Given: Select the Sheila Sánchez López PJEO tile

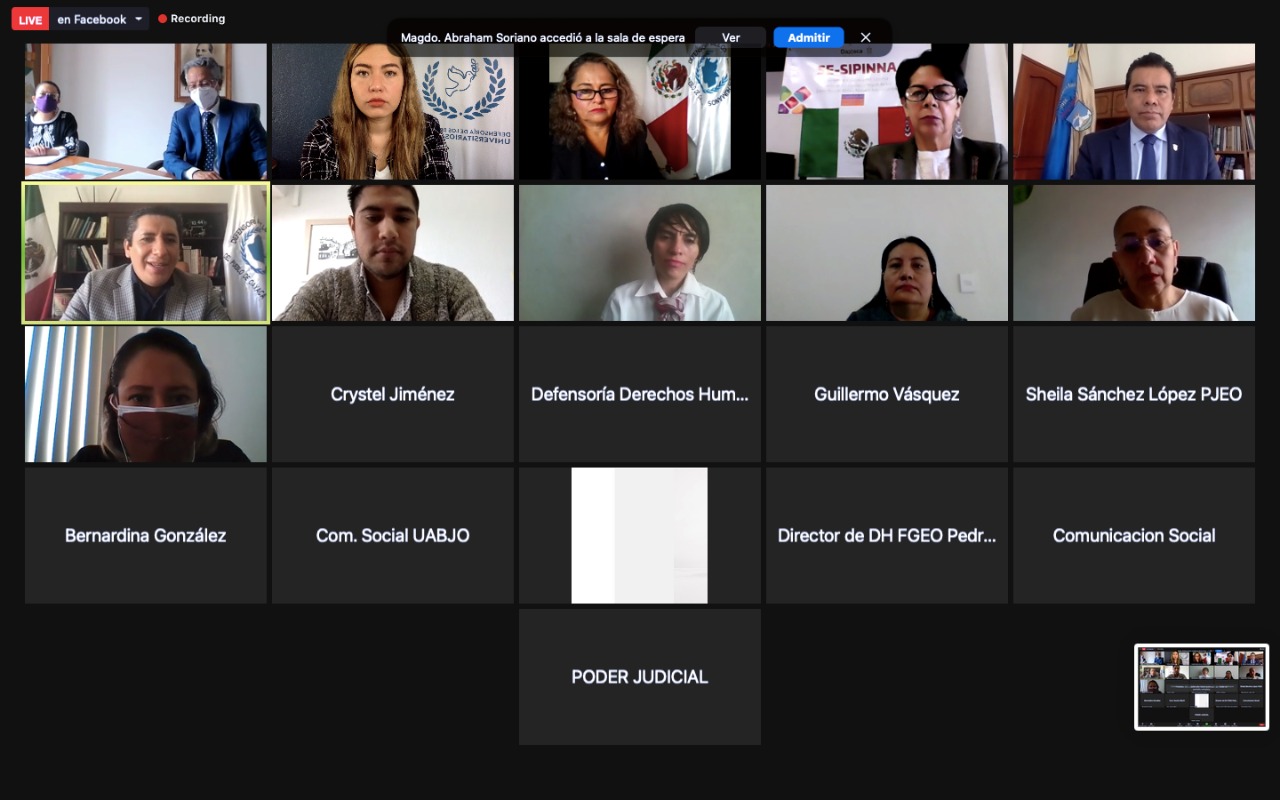Looking at the screenshot, I should tap(1134, 394).
